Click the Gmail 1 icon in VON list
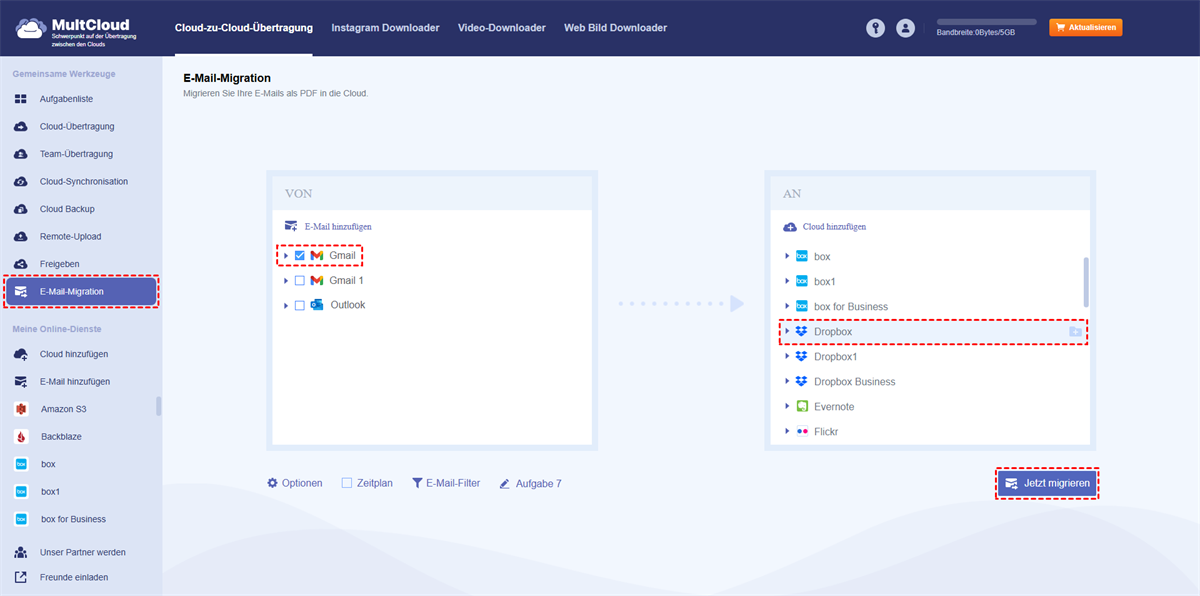Viewport: 1200px width, 596px height. (x=317, y=280)
